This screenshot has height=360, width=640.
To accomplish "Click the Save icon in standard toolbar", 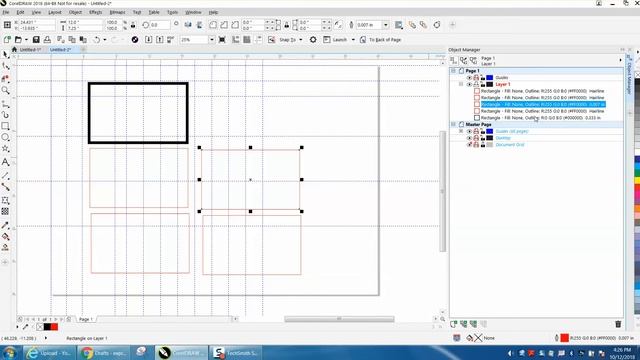I will (36, 40).
